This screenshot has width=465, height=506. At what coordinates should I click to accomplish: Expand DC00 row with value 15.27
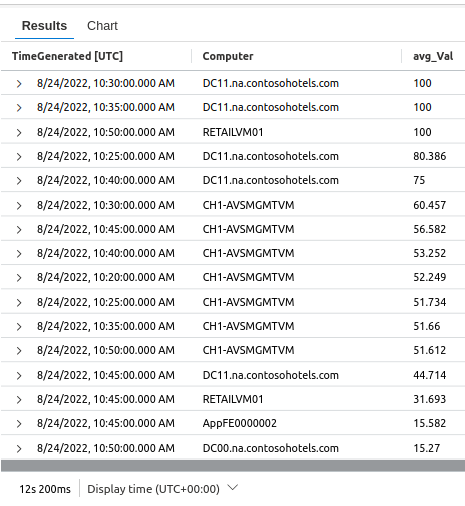(x=19, y=448)
